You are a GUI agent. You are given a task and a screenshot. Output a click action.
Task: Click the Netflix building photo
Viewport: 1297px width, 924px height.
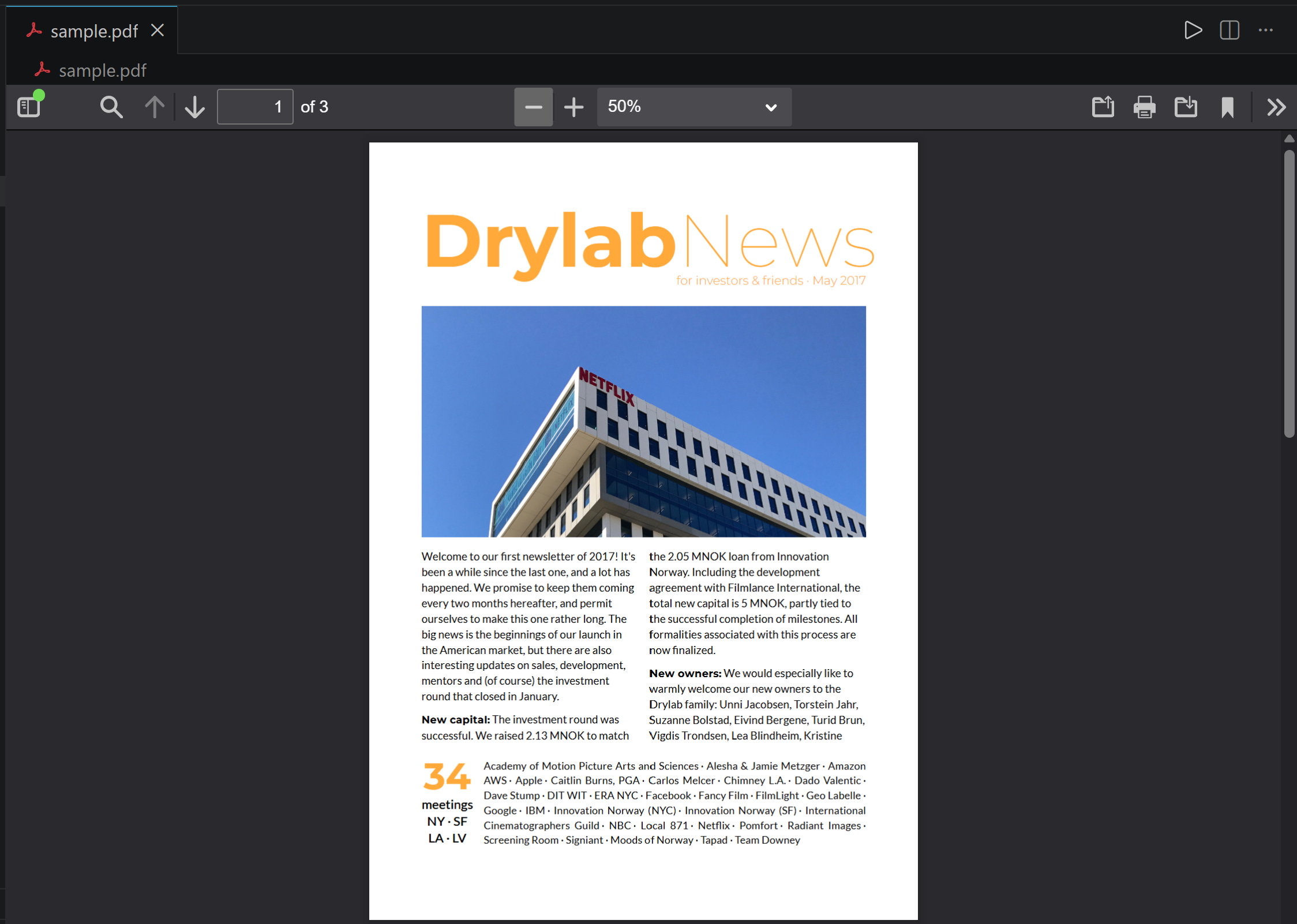click(643, 421)
